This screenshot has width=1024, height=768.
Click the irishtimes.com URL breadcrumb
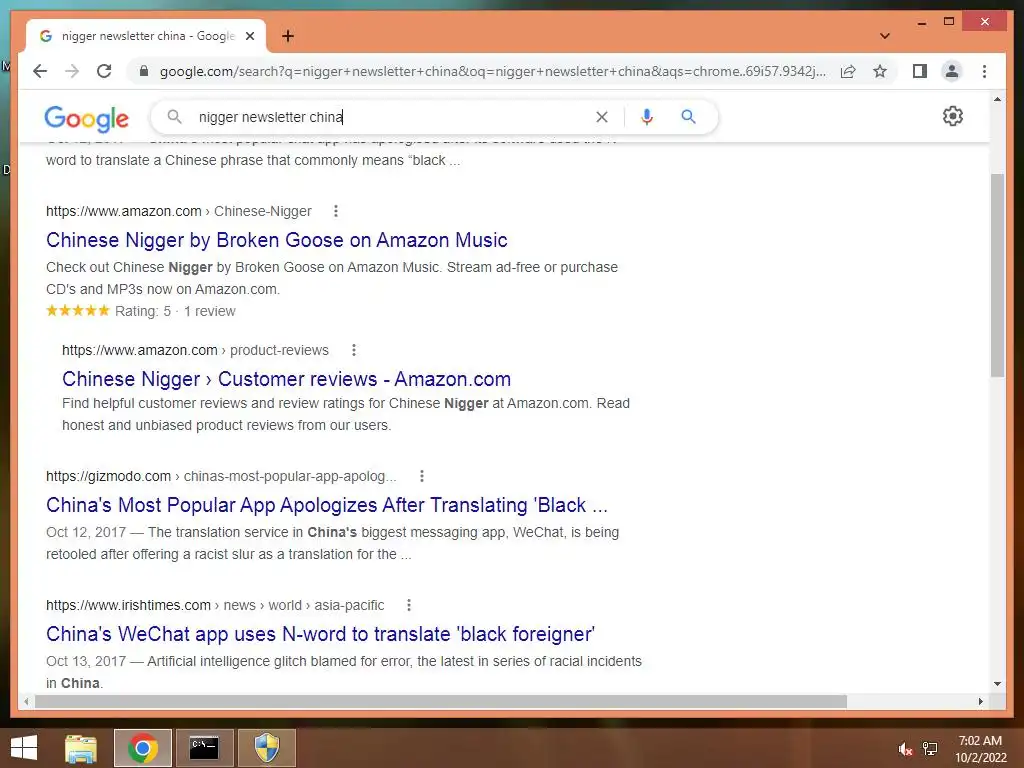[x=215, y=605]
